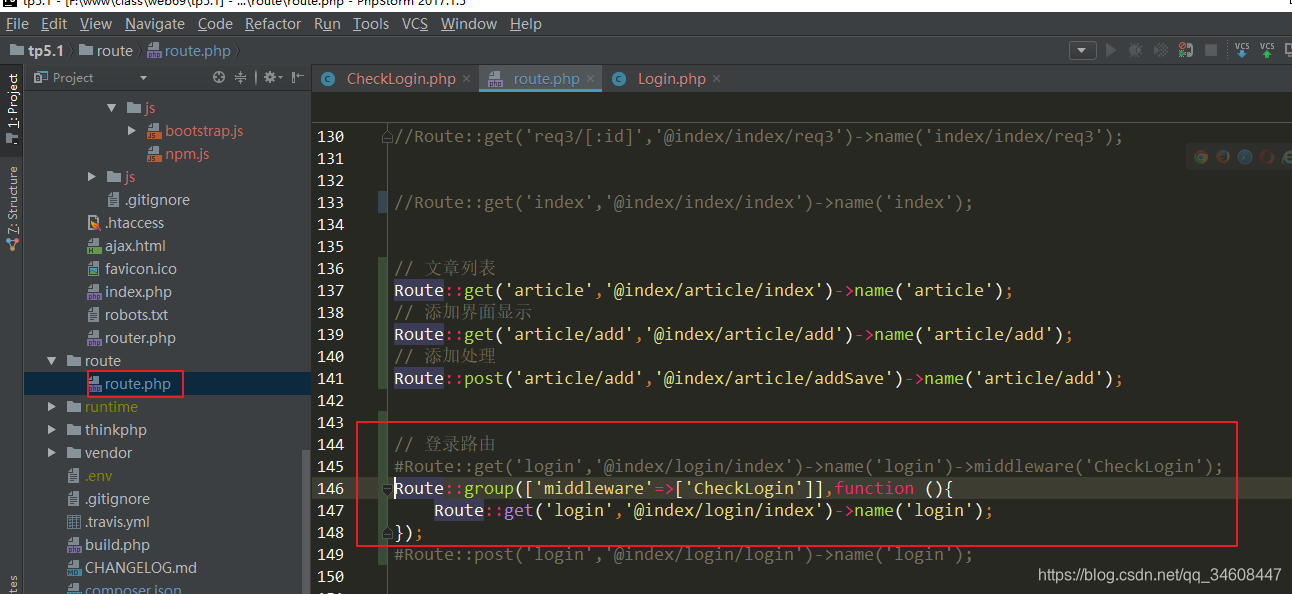Click the VCS Commit icon (green arrow)
The height and width of the screenshot is (594, 1292).
1267,50
